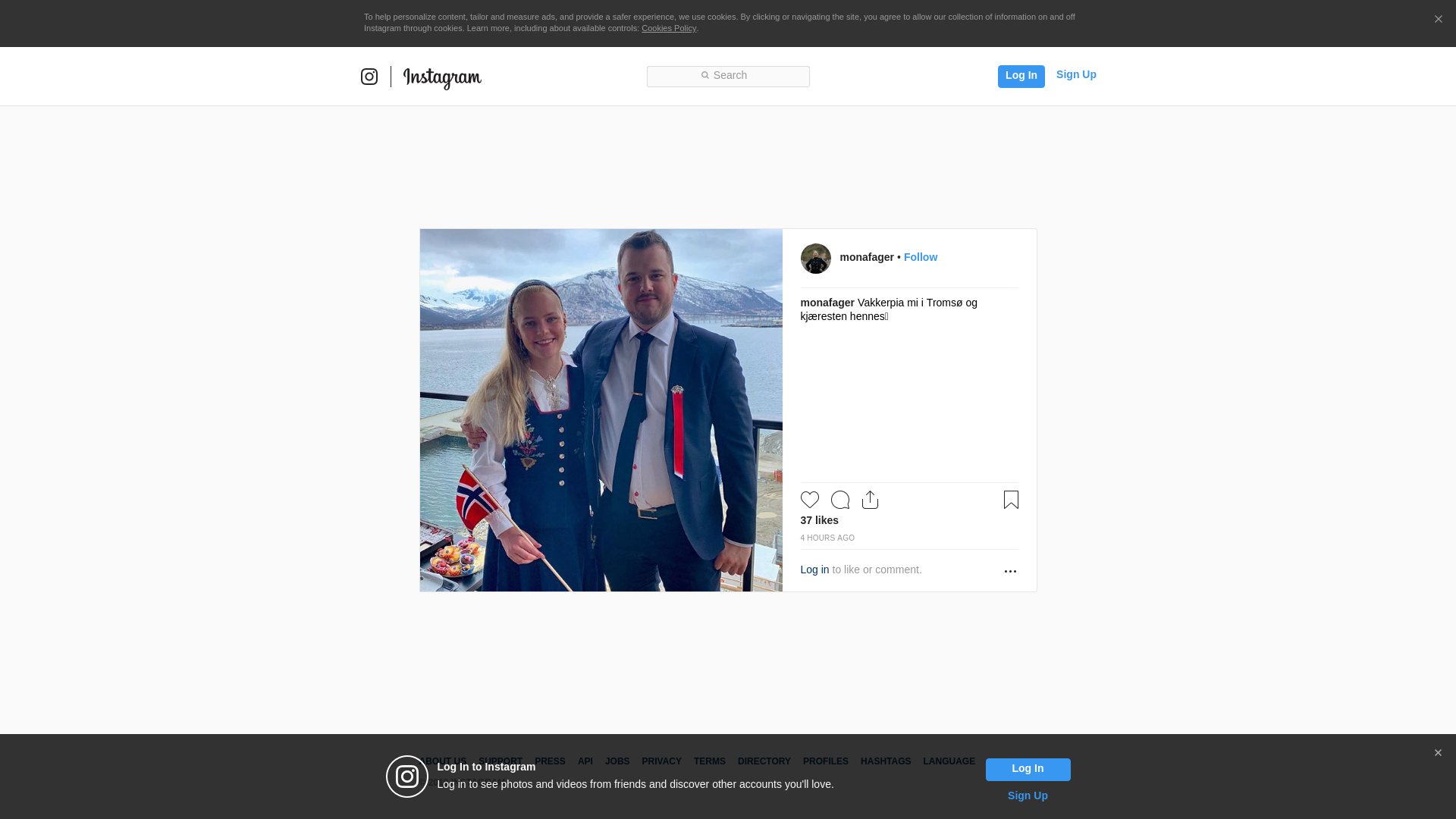Click the Instagram camera glyph icon

point(369,77)
